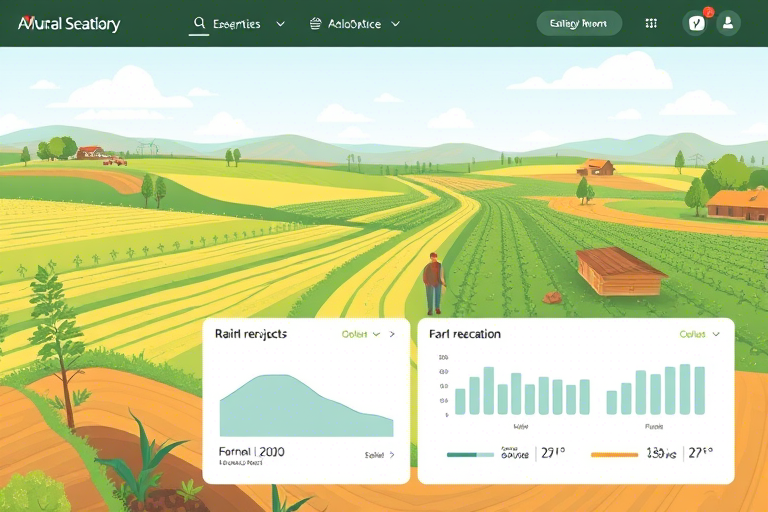Click the tallest bar in the right bar group
Screen dimensions: 768x512
[685, 390]
